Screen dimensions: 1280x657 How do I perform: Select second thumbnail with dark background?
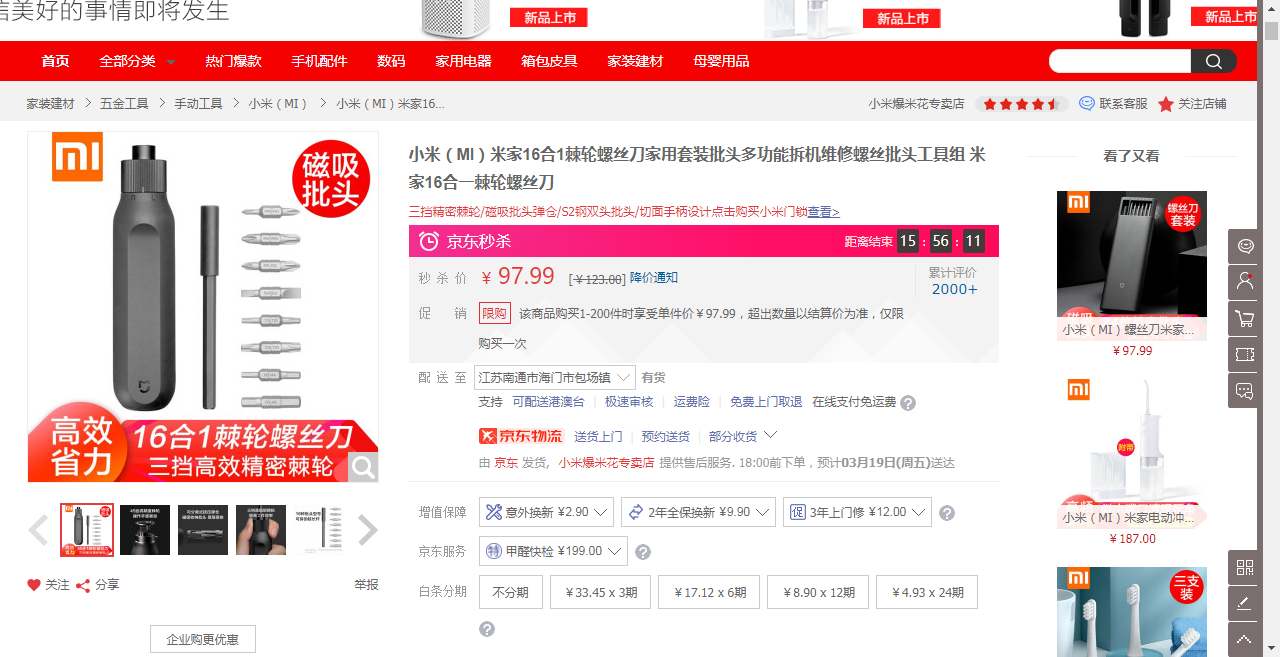coord(145,530)
